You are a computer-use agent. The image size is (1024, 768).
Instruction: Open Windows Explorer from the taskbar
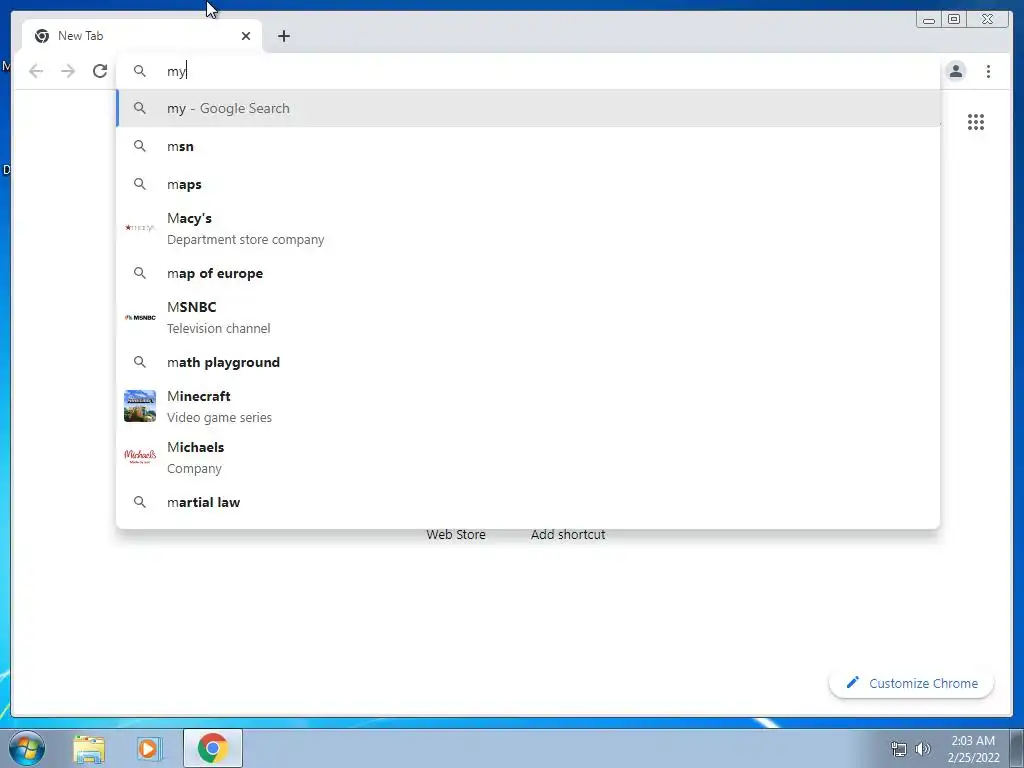point(89,748)
